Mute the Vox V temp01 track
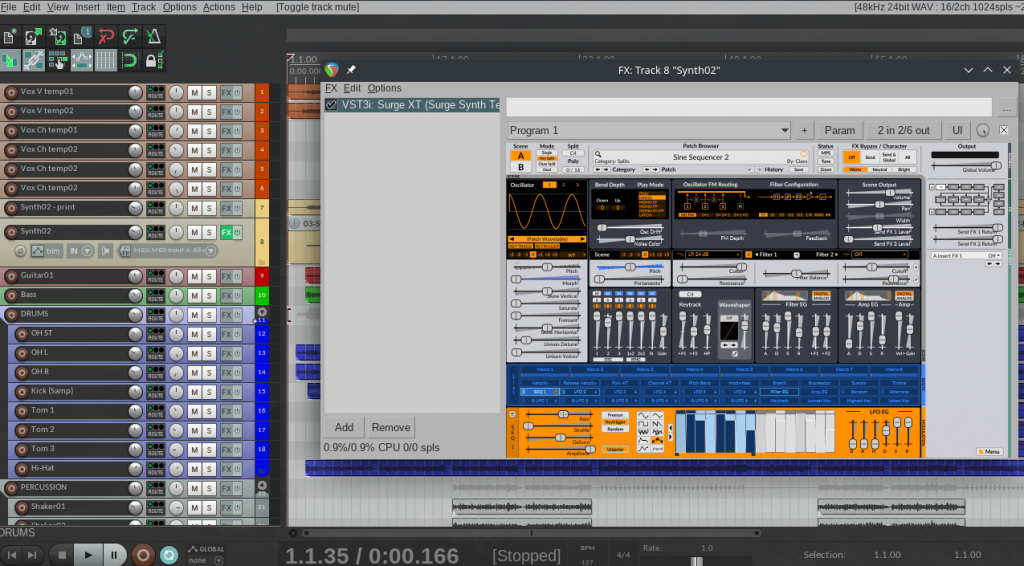The height and width of the screenshot is (566, 1024). click(x=194, y=93)
